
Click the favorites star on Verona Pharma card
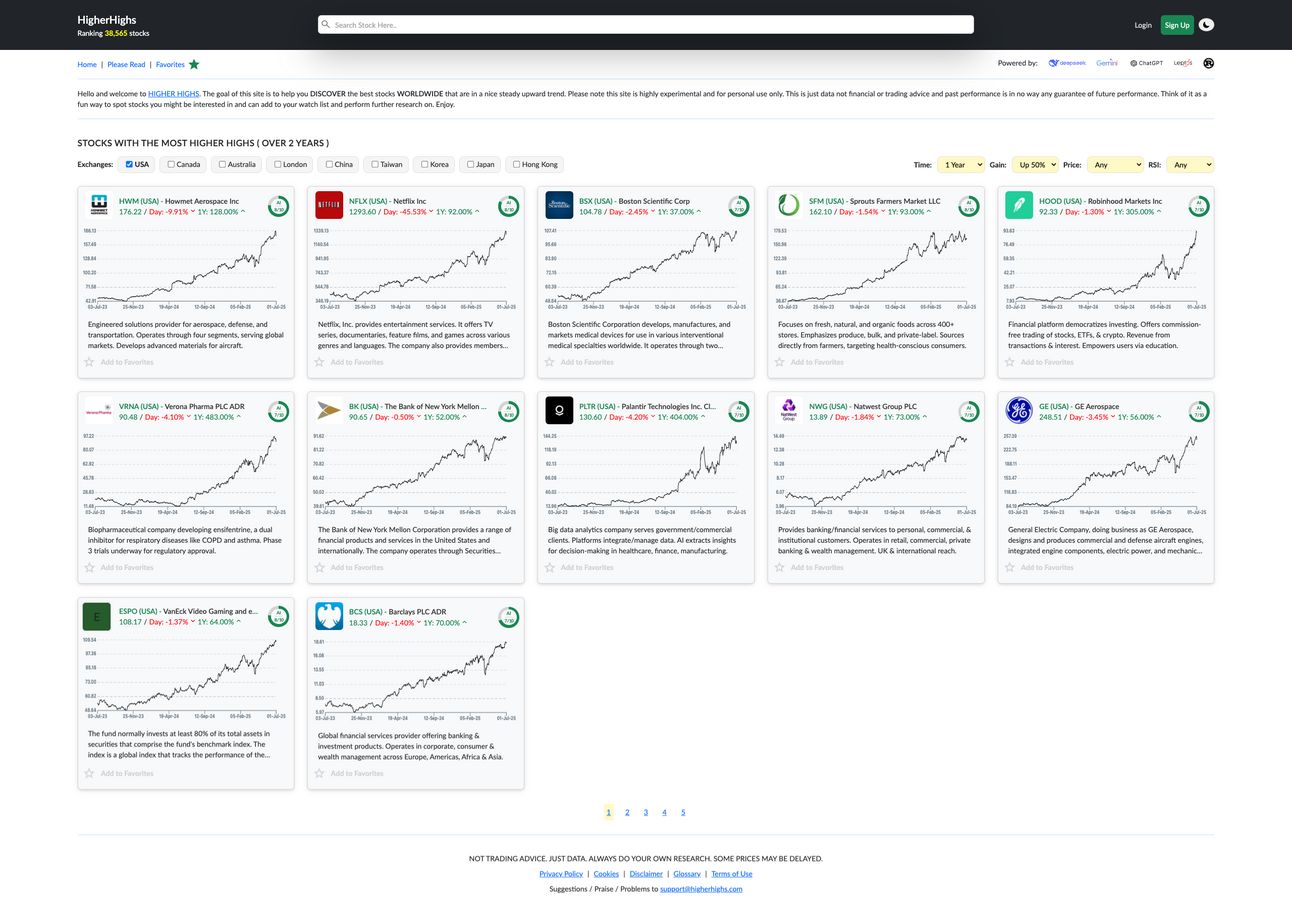coord(89,568)
